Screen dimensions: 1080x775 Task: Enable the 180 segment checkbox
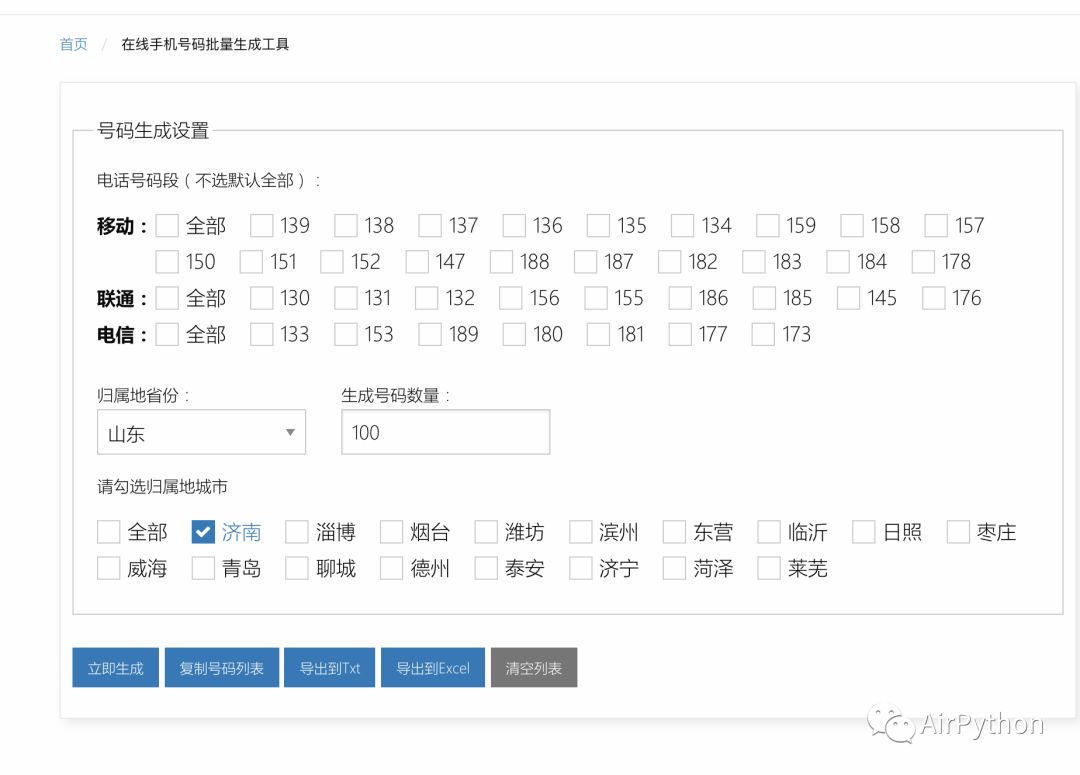[514, 334]
